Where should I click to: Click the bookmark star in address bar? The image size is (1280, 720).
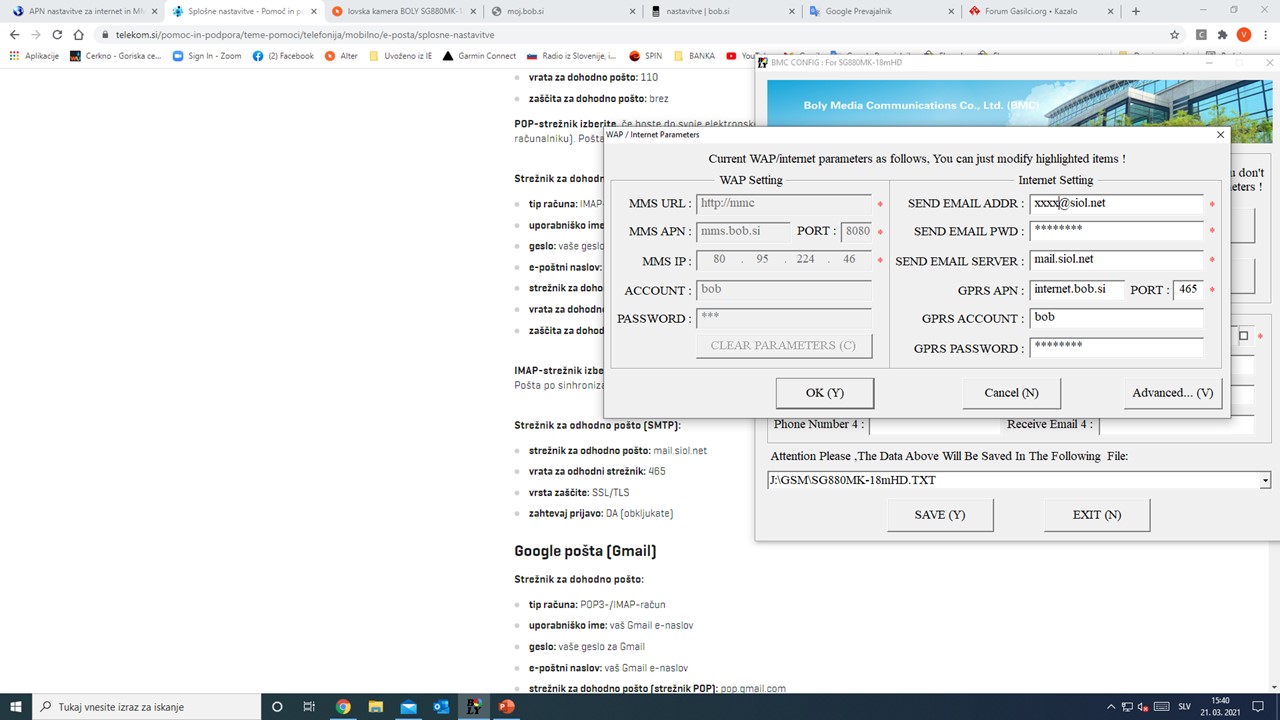(1175, 34)
